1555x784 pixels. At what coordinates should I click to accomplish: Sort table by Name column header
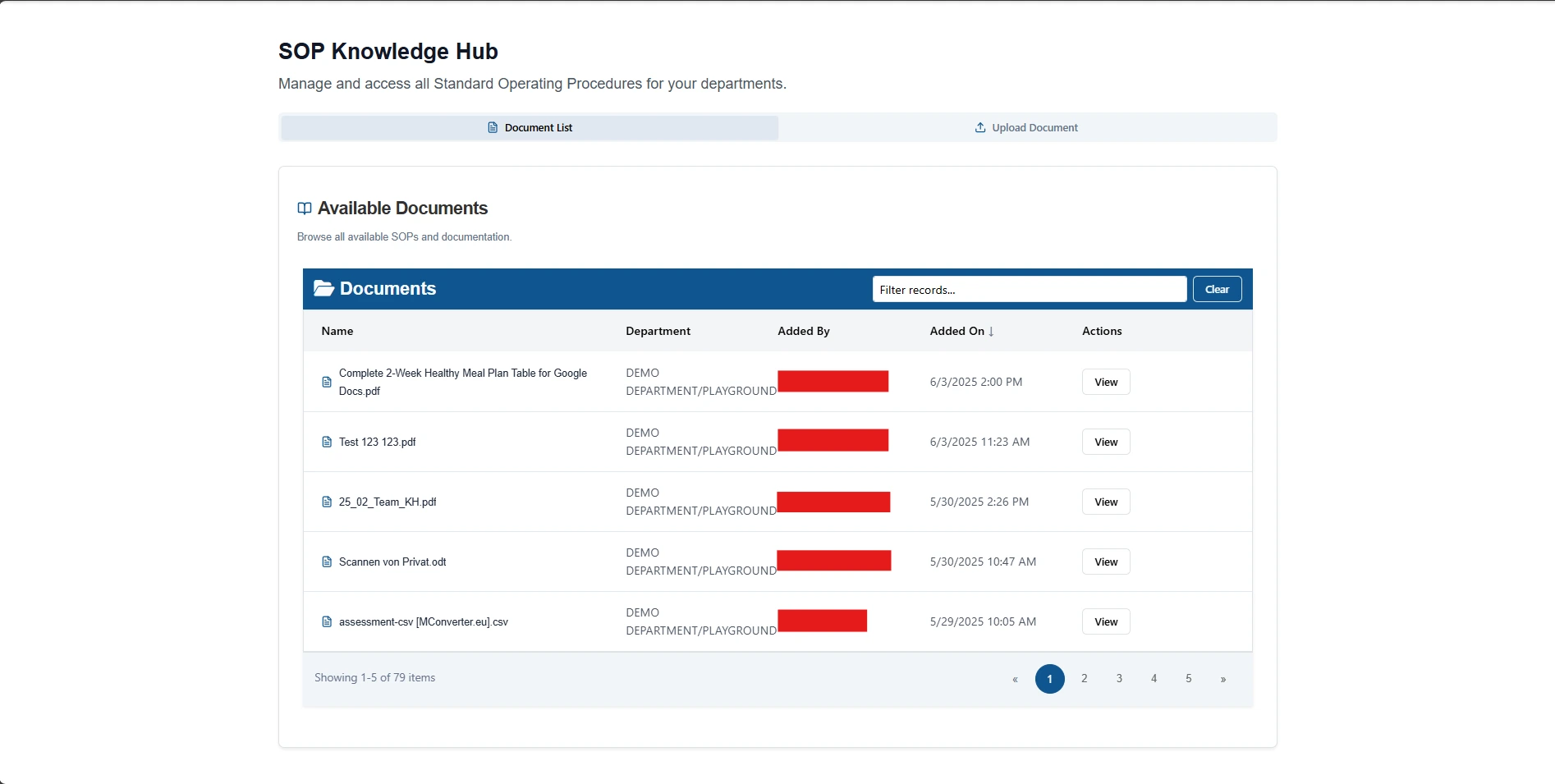pos(337,331)
